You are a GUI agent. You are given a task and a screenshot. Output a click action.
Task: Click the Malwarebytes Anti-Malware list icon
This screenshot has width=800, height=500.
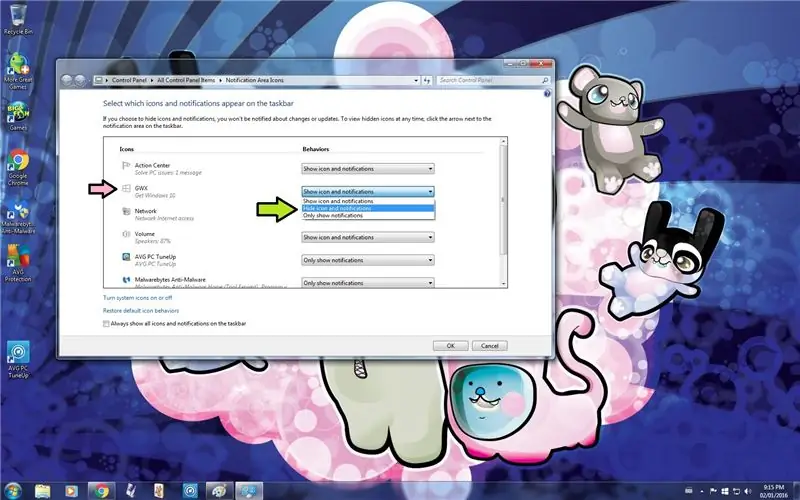click(126, 280)
